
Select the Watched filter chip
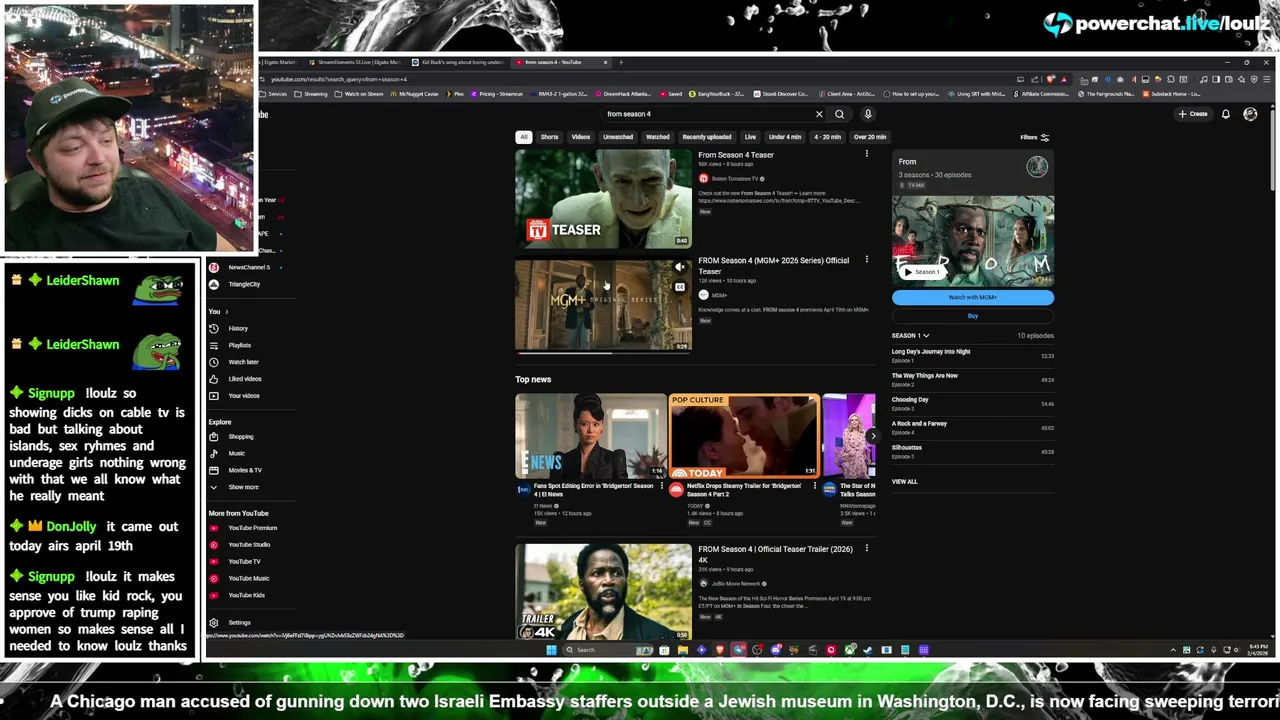tap(657, 137)
